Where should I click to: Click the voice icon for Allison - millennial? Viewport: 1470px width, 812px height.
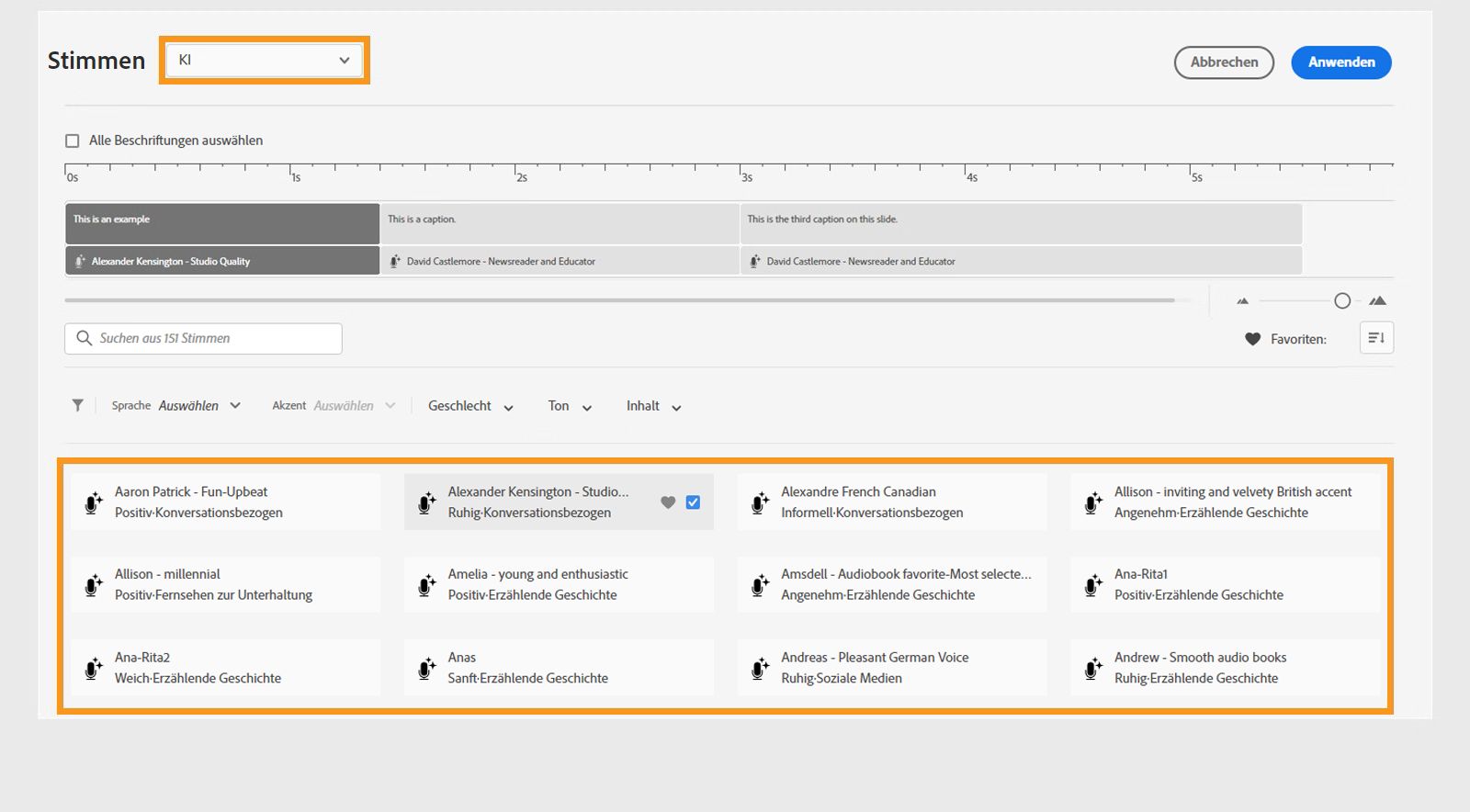(x=94, y=585)
